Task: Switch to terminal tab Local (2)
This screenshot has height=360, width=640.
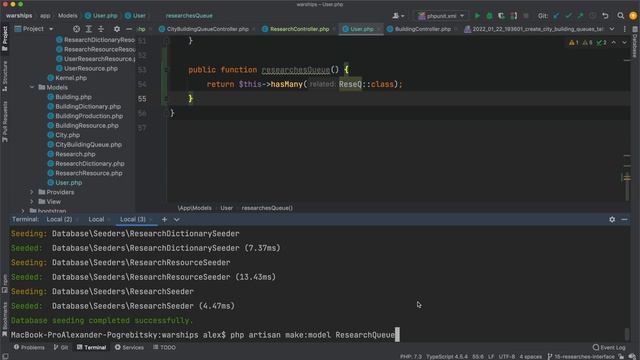Action: tap(59, 220)
